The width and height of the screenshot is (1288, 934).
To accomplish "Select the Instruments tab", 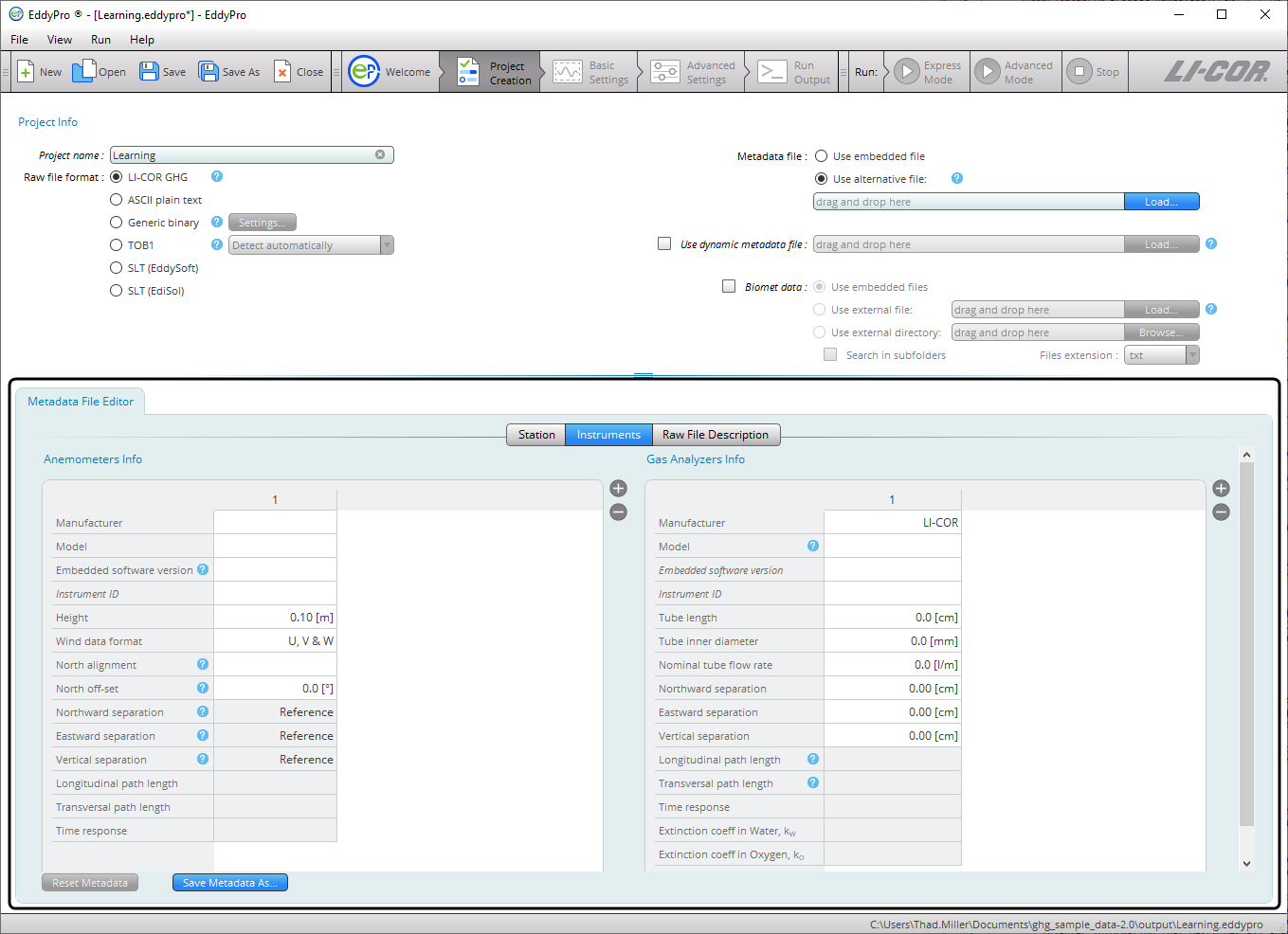I will point(608,435).
